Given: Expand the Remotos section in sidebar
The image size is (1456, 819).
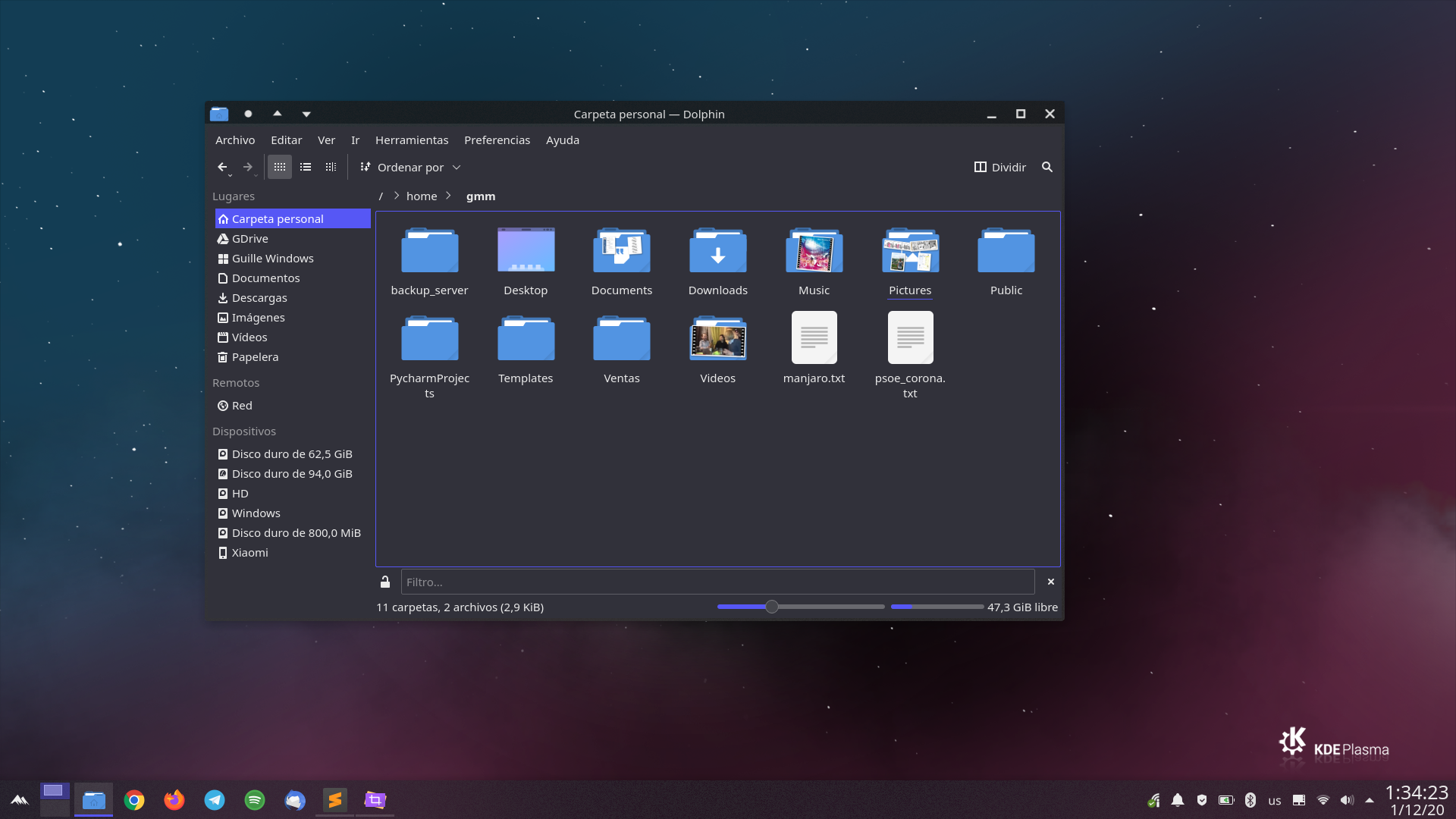Looking at the screenshot, I should click(x=235, y=382).
